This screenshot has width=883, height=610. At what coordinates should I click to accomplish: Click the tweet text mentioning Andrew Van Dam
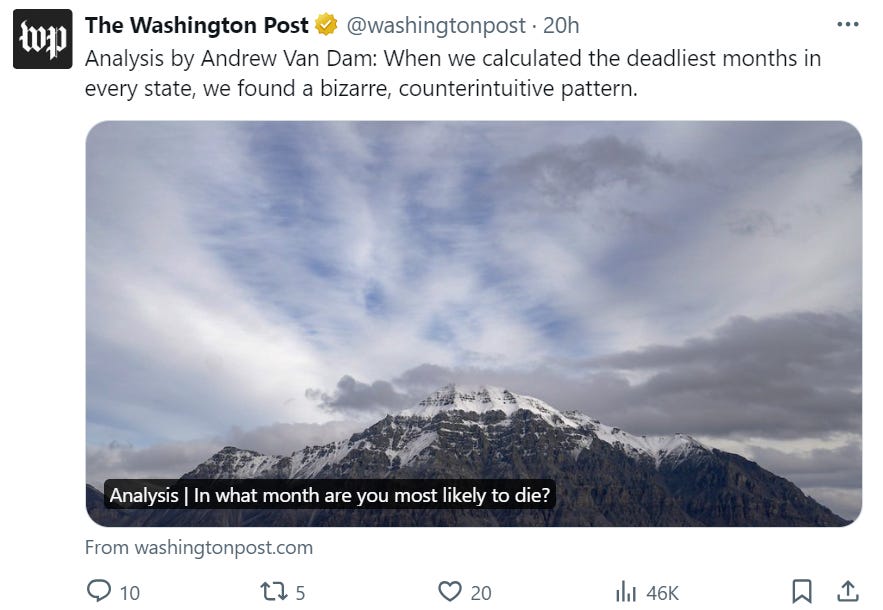coord(453,73)
